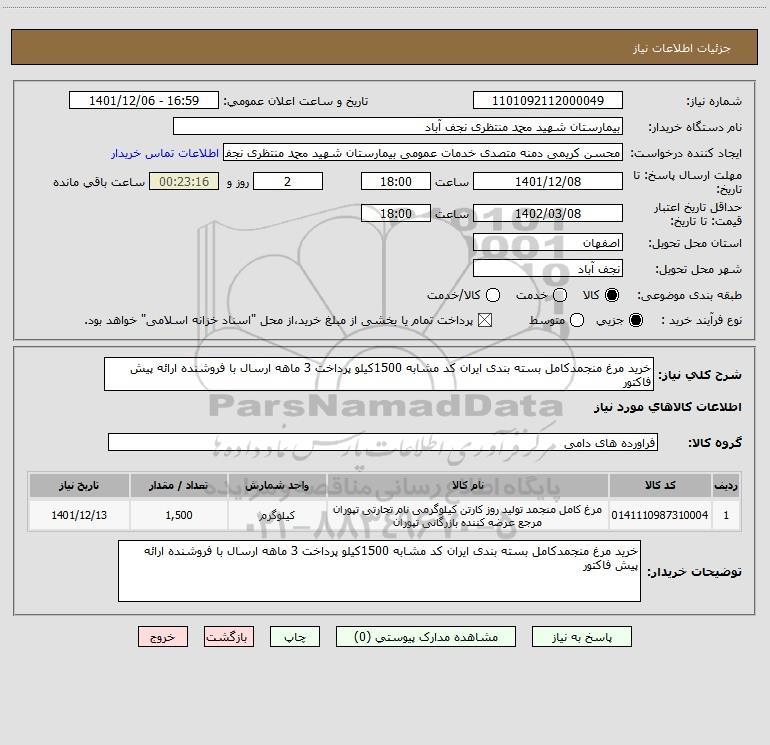Toggle the Islamic treasury payment checkbox
This screenshot has height=745, width=770.
point(485,320)
